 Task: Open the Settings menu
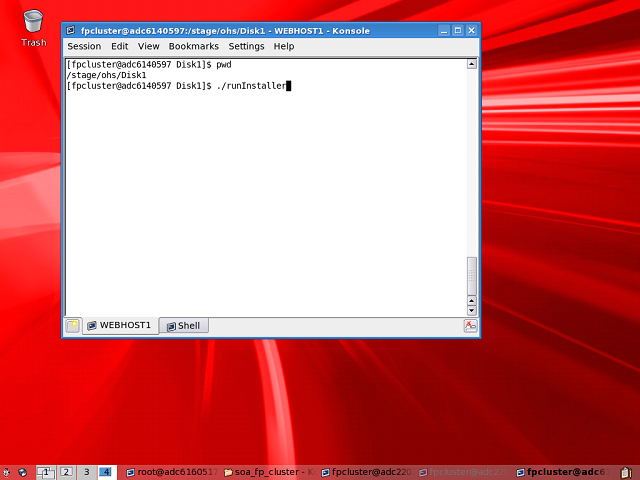pyautogui.click(x=246, y=46)
